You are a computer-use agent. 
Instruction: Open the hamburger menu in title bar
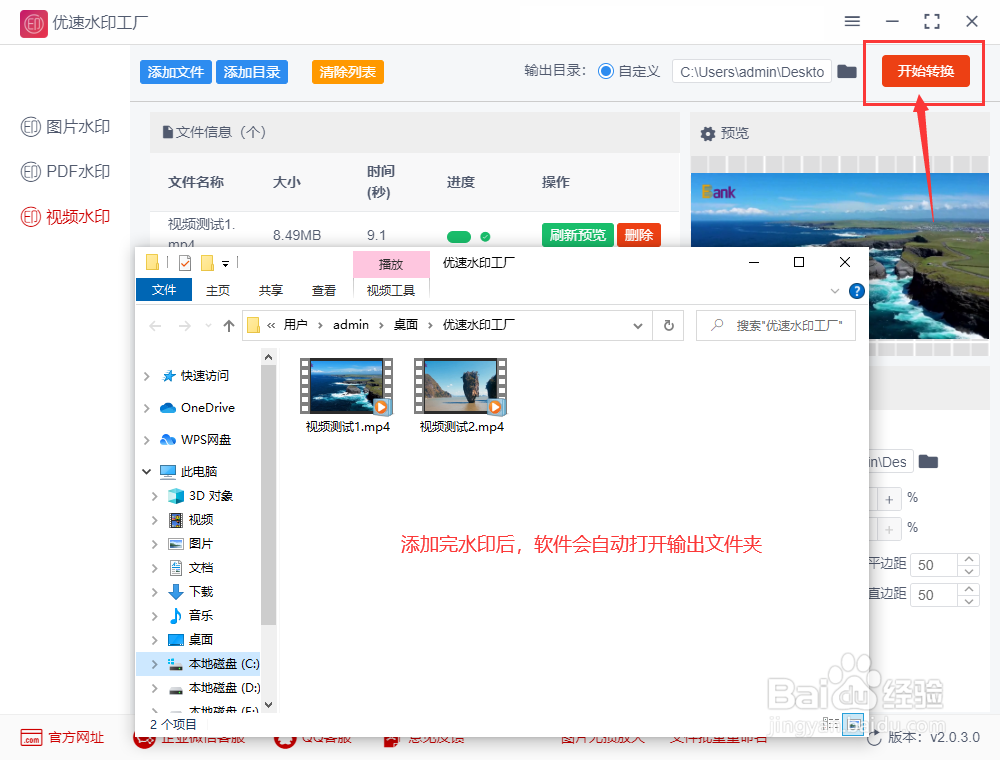pyautogui.click(x=852, y=21)
